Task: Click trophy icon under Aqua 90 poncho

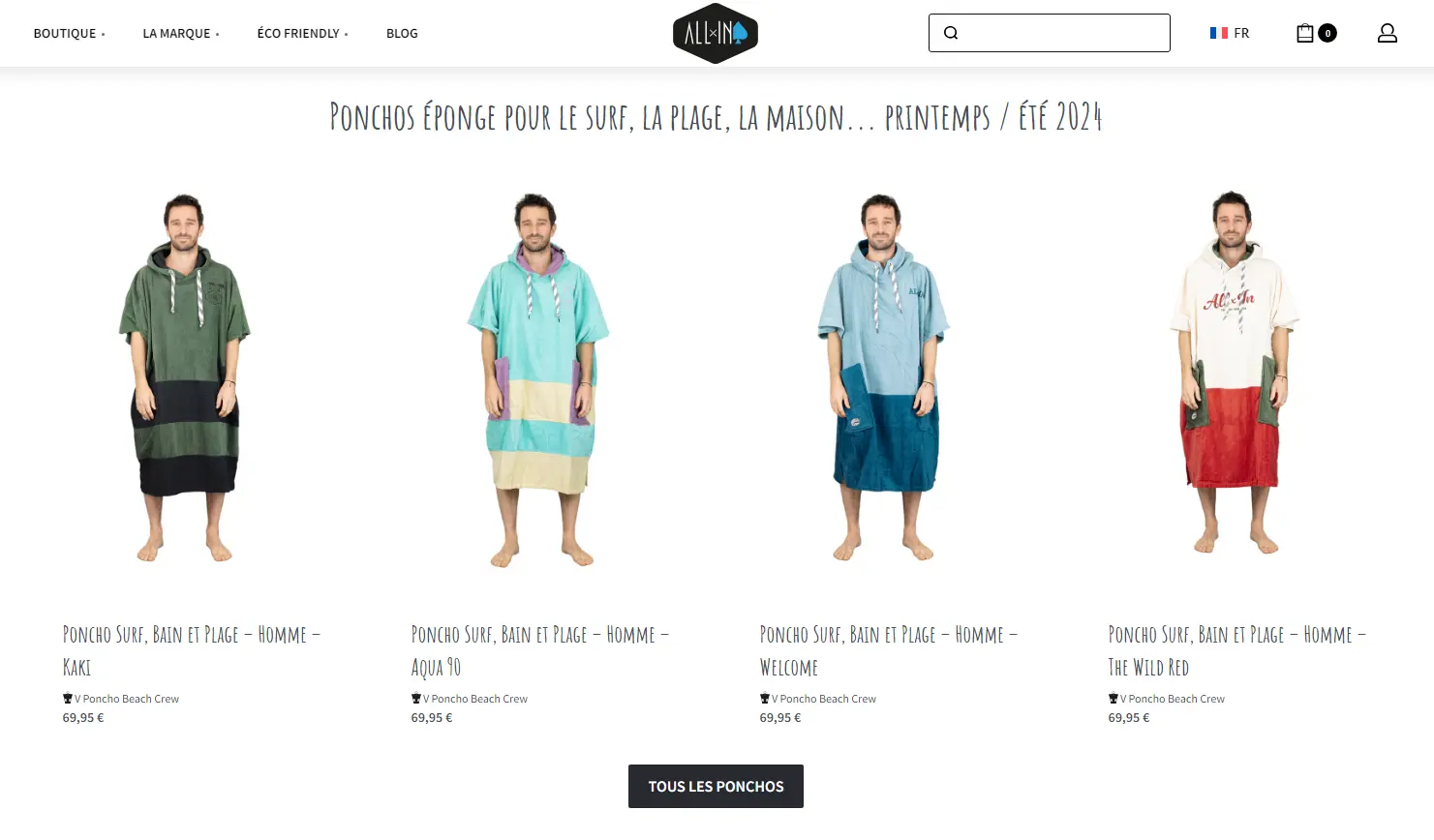Action: click(x=416, y=699)
